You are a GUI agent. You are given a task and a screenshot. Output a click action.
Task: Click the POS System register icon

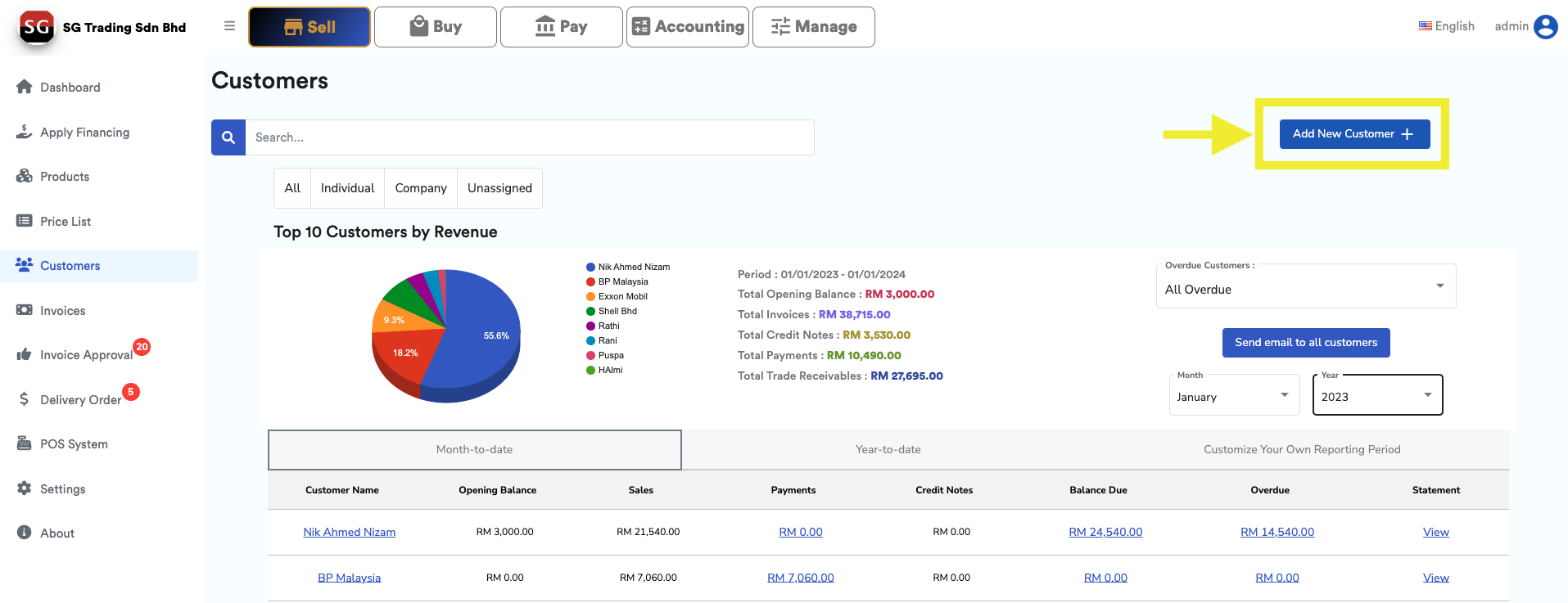pos(25,443)
